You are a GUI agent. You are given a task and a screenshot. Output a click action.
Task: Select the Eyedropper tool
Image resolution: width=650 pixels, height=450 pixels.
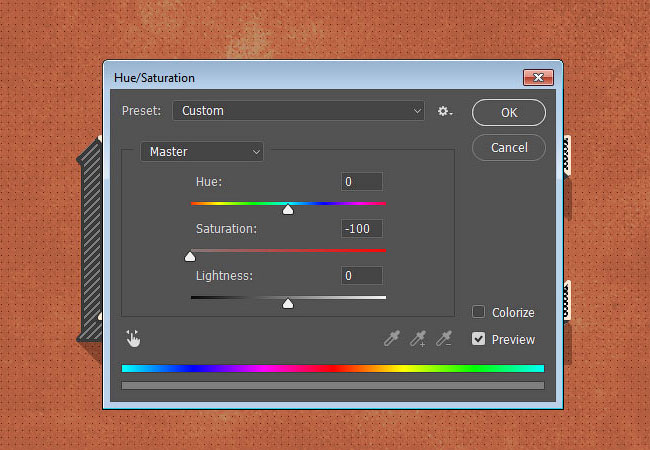tap(391, 338)
